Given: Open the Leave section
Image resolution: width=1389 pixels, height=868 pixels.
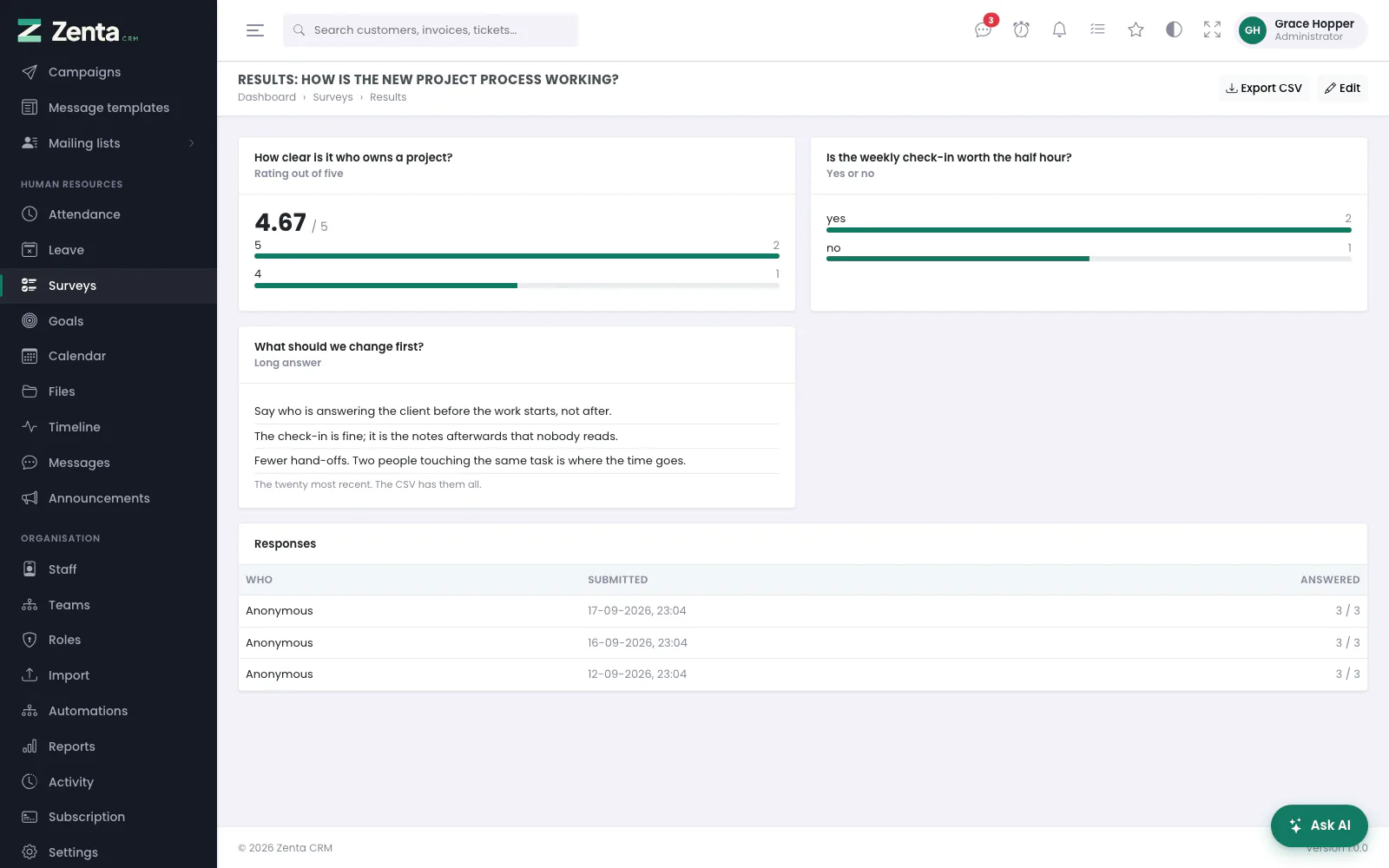Looking at the screenshot, I should 109,250.
